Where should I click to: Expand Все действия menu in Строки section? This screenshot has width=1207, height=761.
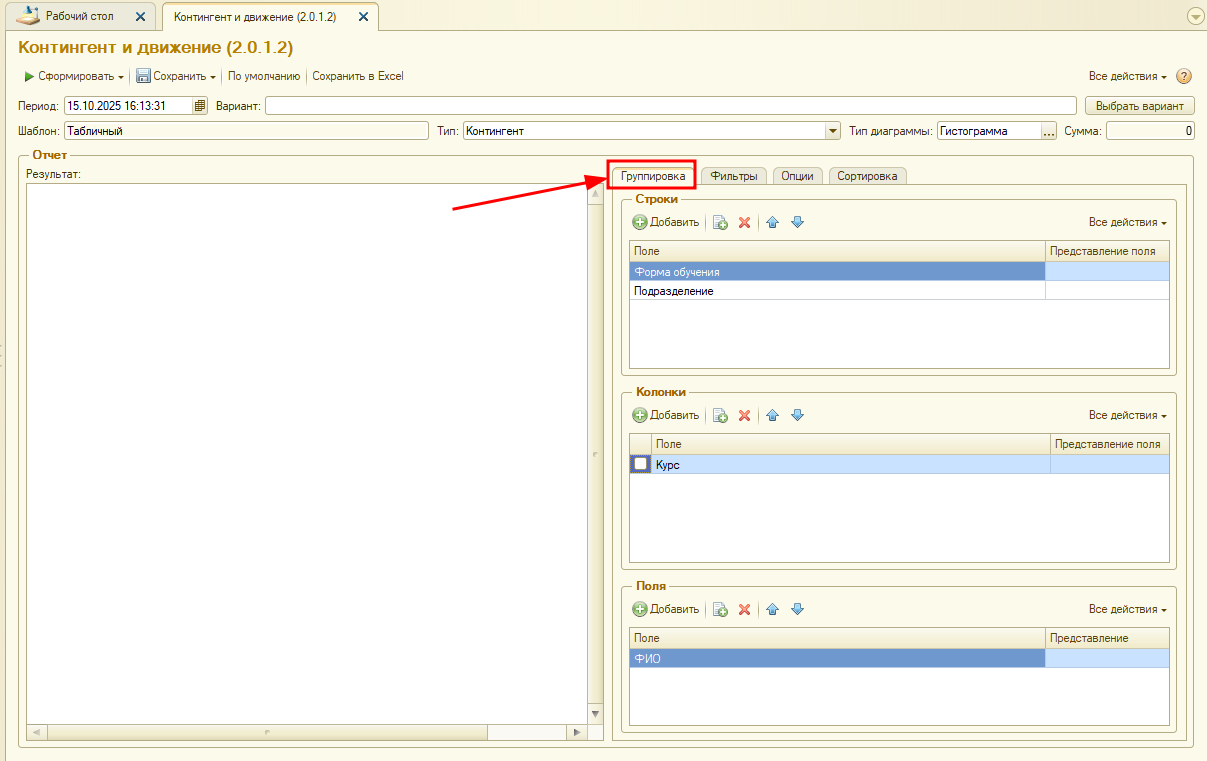point(1127,222)
